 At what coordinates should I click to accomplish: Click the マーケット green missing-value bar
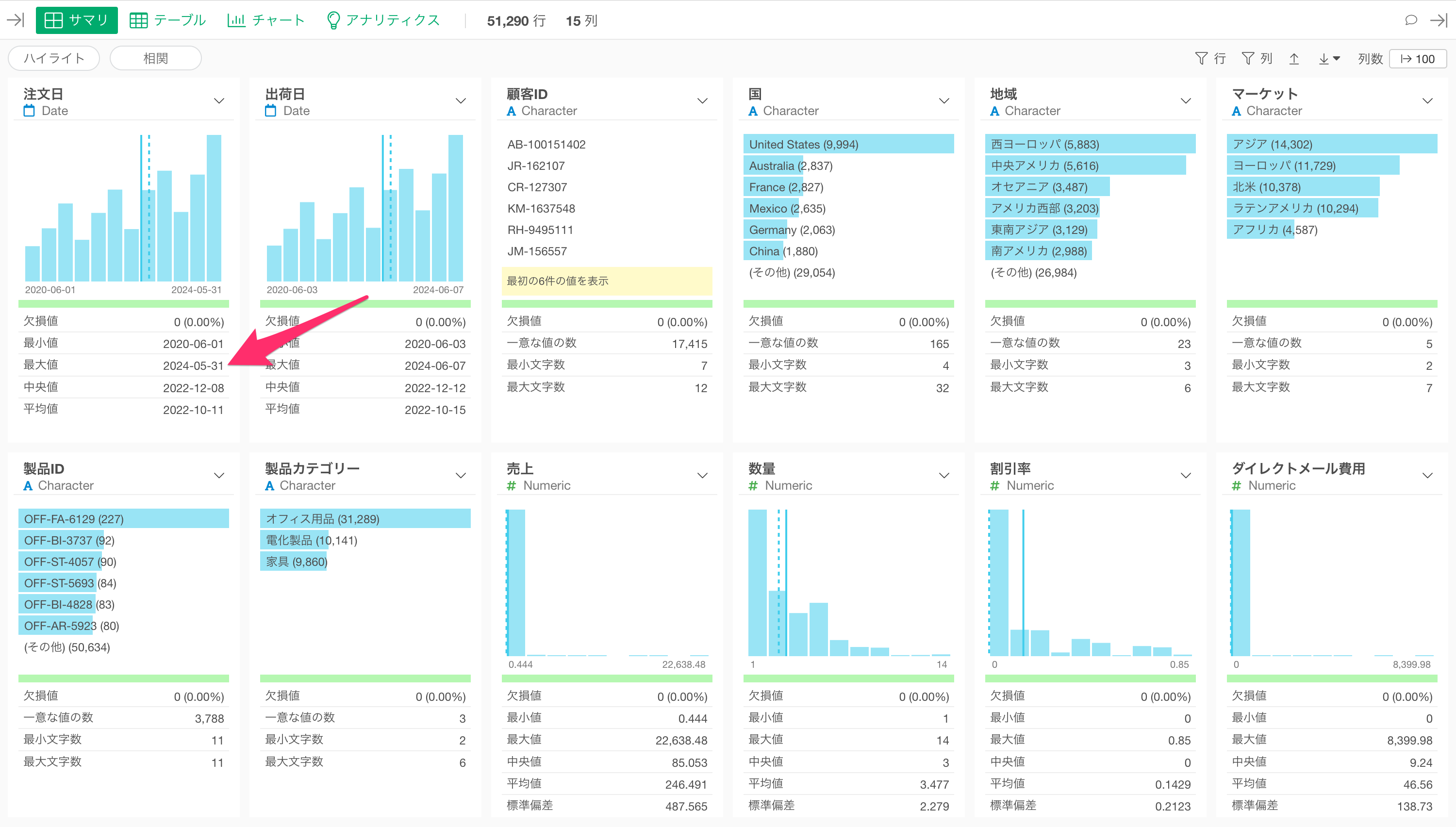point(1332,304)
